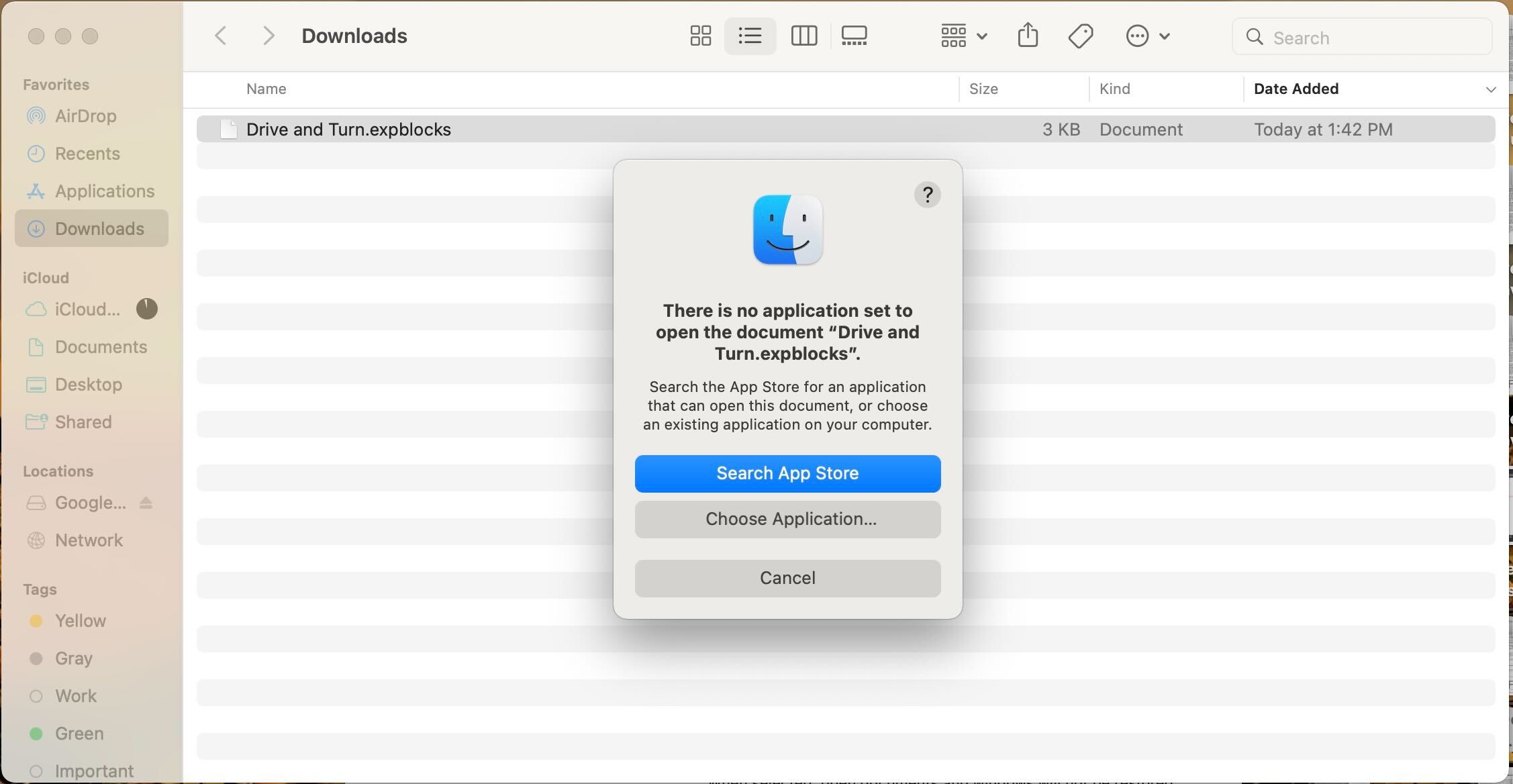The image size is (1513, 784).
Task: Open the Action ellipsis menu
Action: tap(1147, 36)
